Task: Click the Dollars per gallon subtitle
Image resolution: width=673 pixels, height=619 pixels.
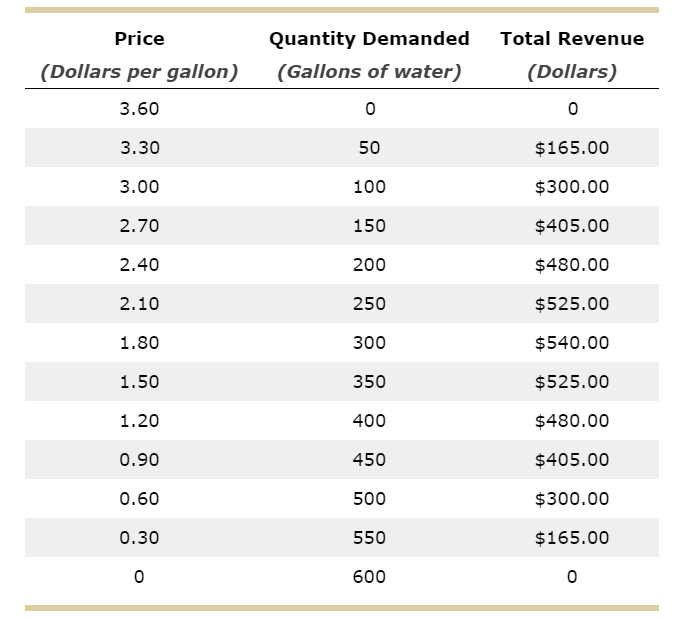Action: pos(139,72)
